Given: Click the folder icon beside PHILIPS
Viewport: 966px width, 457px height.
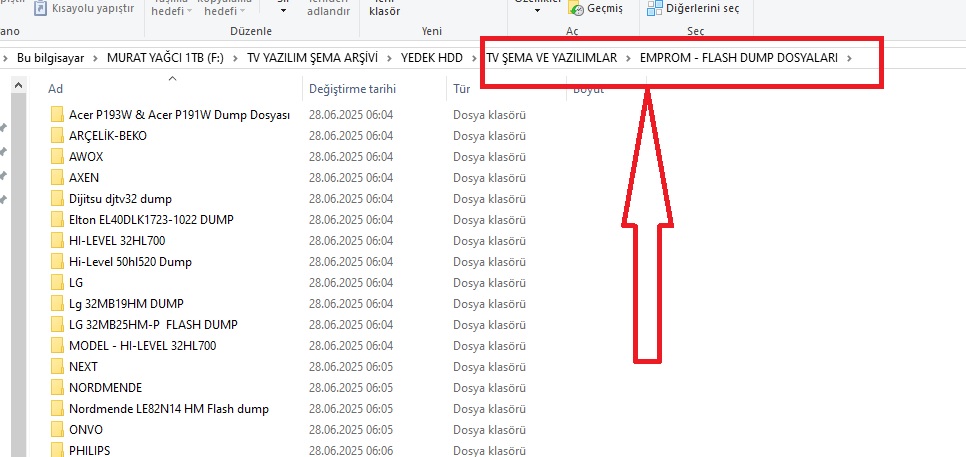Looking at the screenshot, I should tap(57, 450).
